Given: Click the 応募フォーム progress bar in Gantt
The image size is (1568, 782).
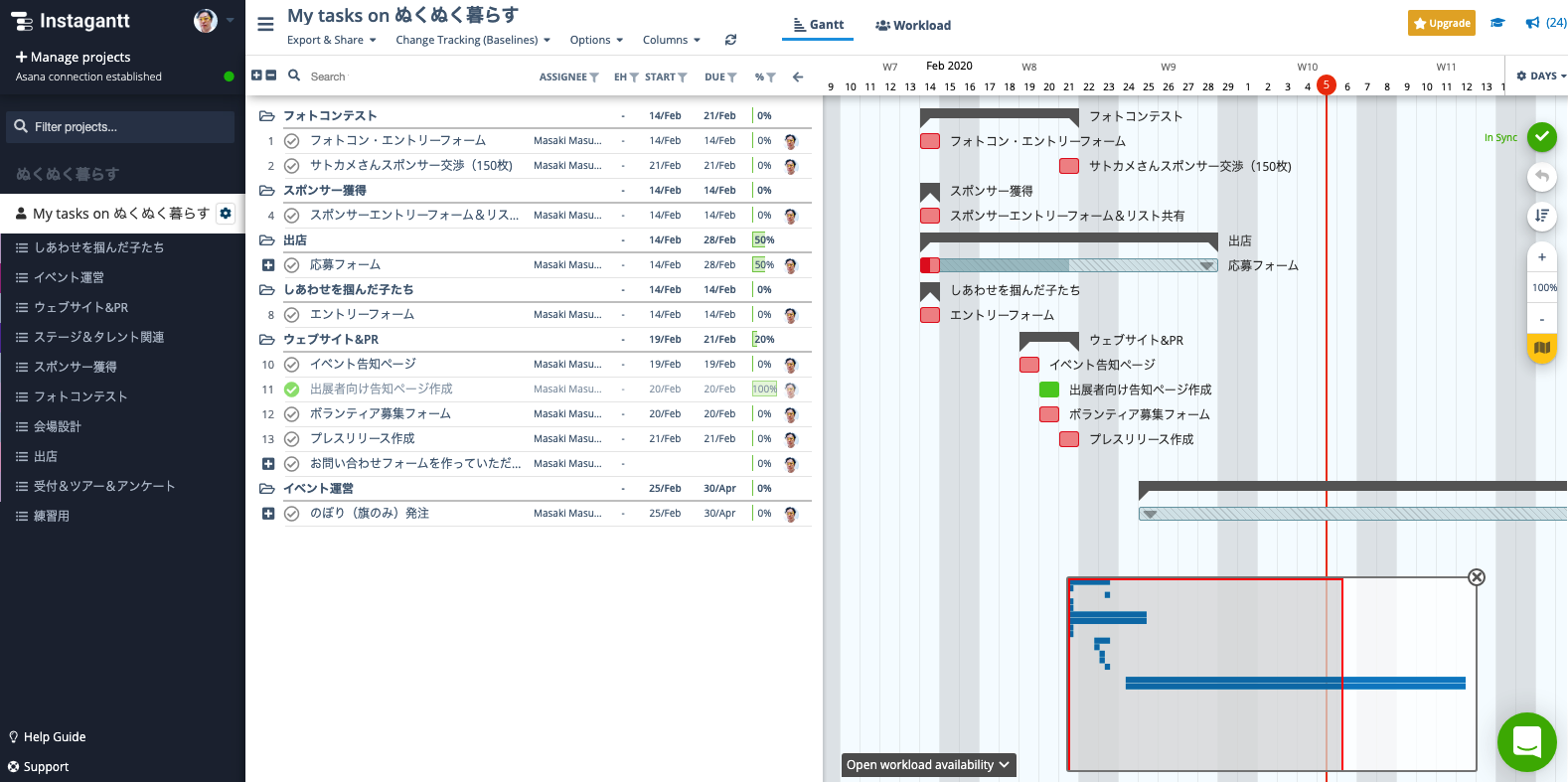Looking at the screenshot, I should tap(1073, 265).
